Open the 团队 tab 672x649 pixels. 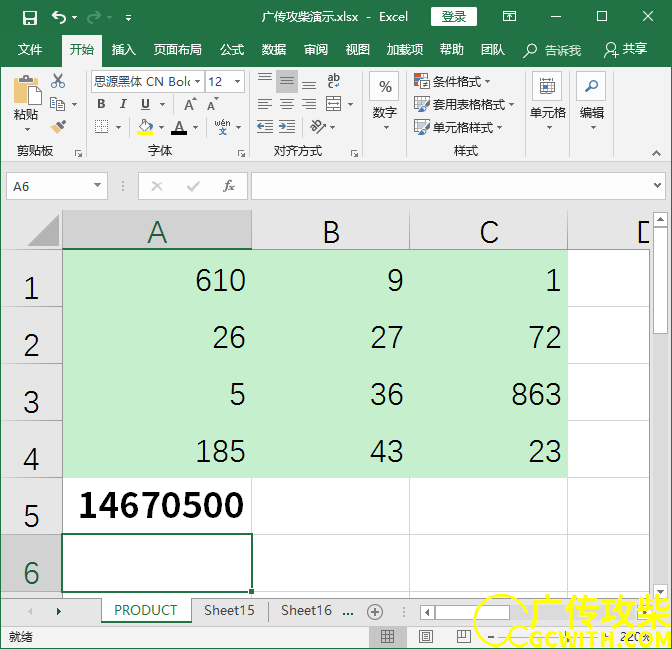click(493, 50)
